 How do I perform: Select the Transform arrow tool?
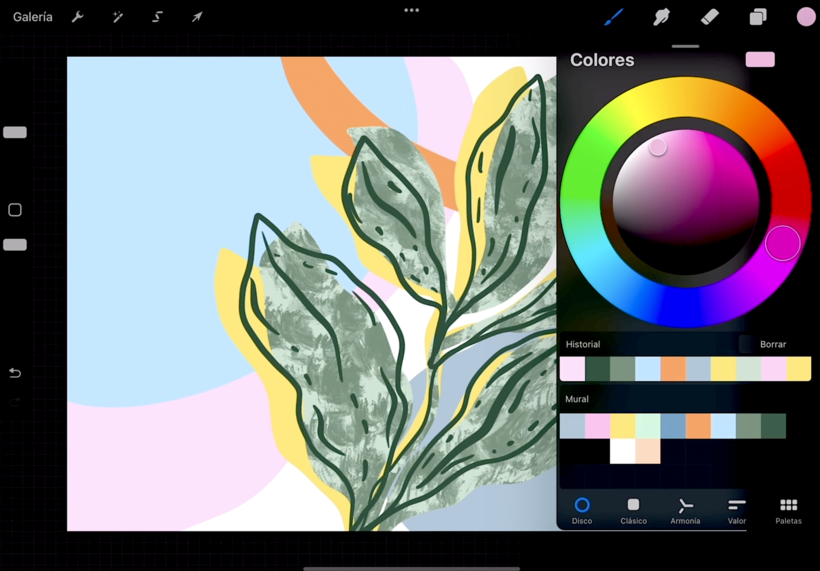pos(197,17)
